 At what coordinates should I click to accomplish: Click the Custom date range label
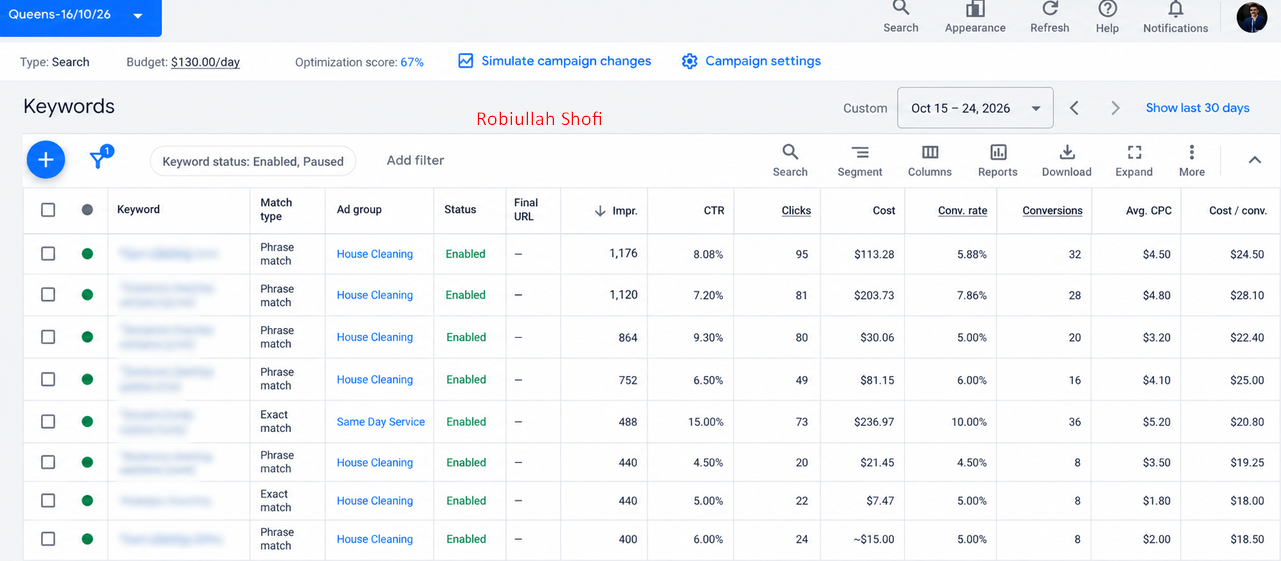tap(865, 108)
